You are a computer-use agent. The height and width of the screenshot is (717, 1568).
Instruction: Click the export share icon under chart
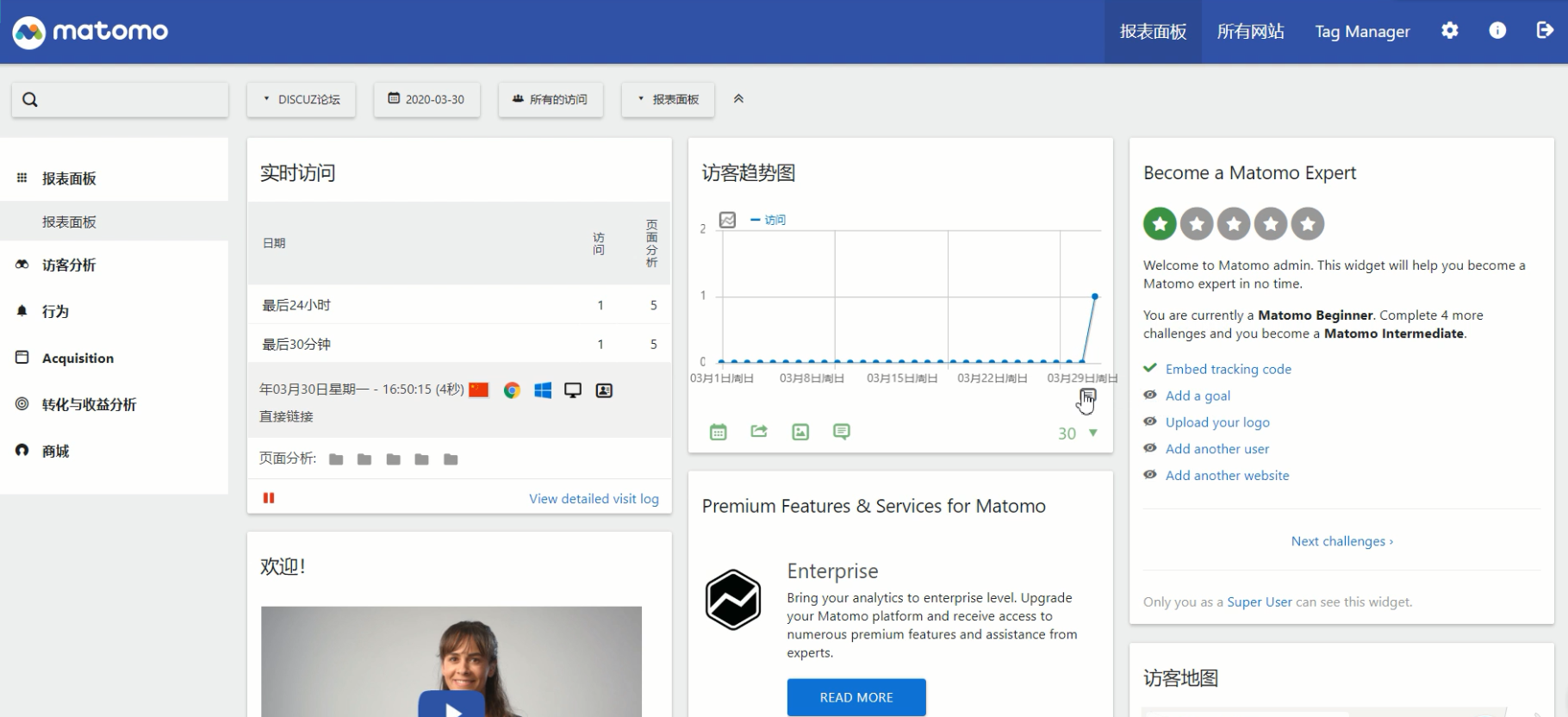(x=759, y=432)
